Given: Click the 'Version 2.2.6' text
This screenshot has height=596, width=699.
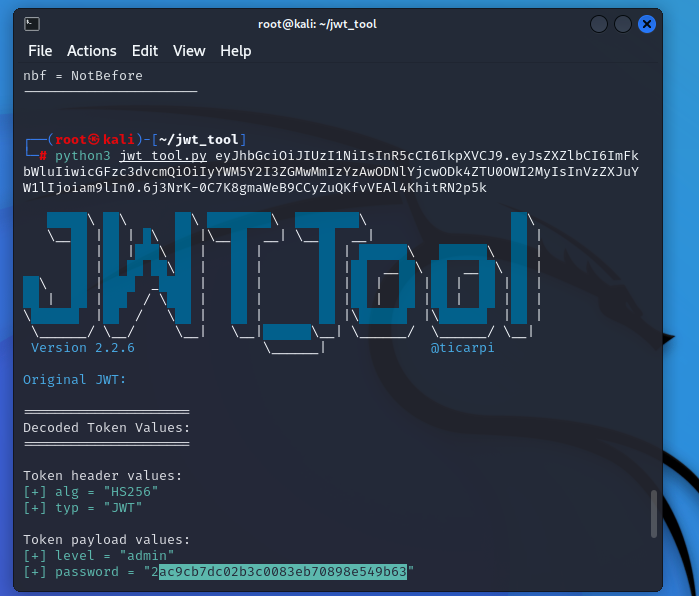Looking at the screenshot, I should (x=83, y=348).
